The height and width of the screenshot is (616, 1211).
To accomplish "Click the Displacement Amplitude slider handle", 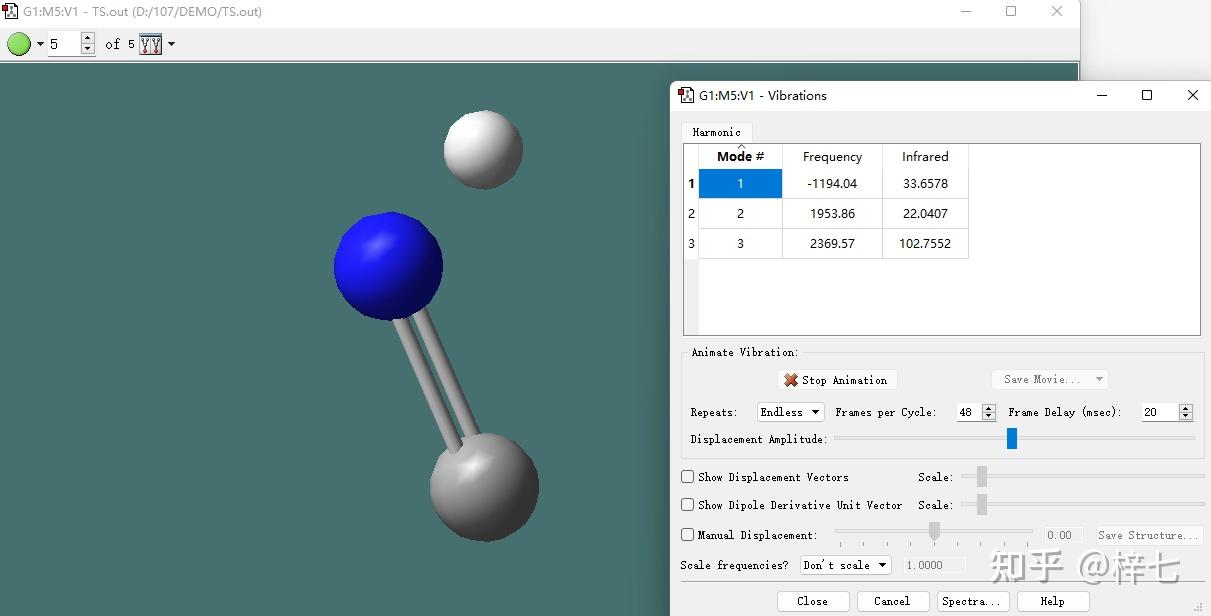I will point(1011,438).
